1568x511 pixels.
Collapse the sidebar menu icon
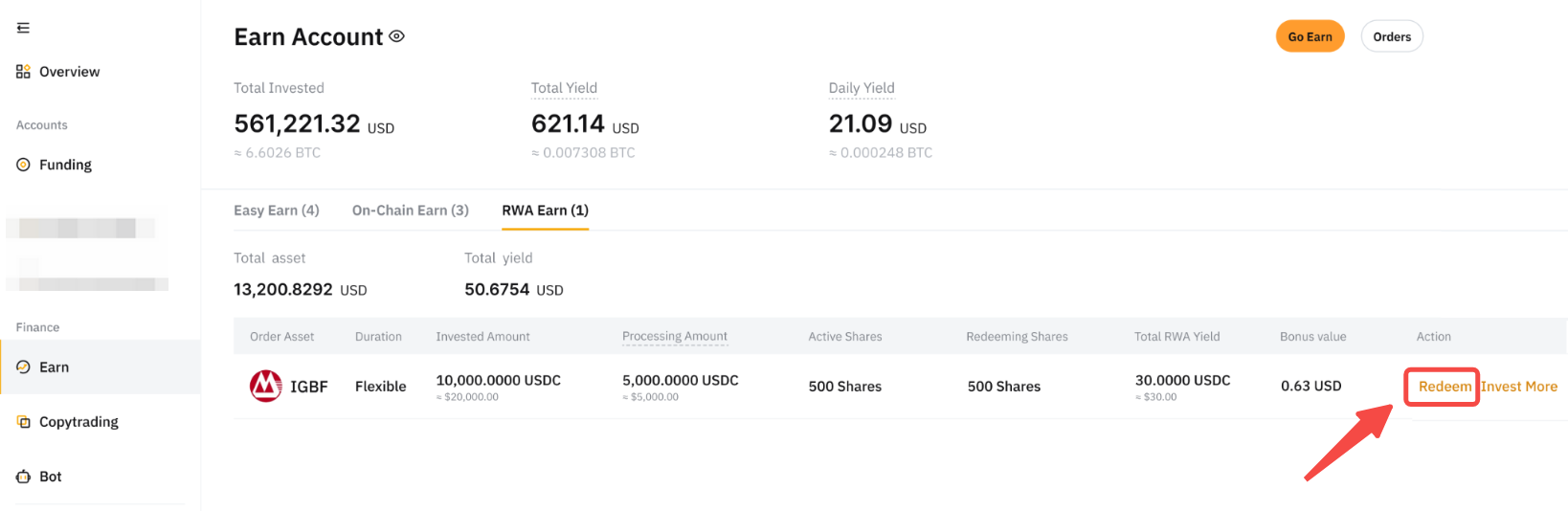(x=23, y=28)
